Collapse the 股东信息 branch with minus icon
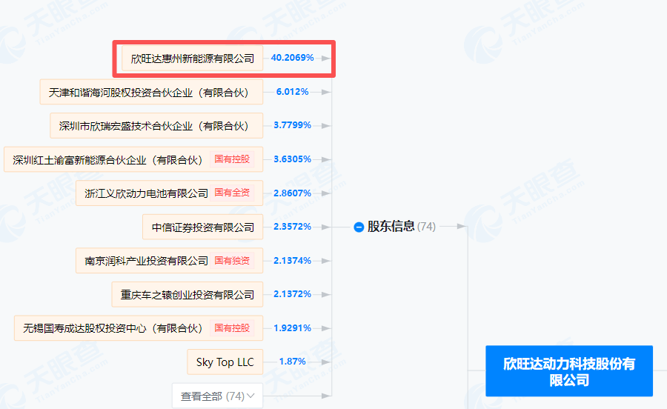667x409 pixels. click(x=359, y=227)
